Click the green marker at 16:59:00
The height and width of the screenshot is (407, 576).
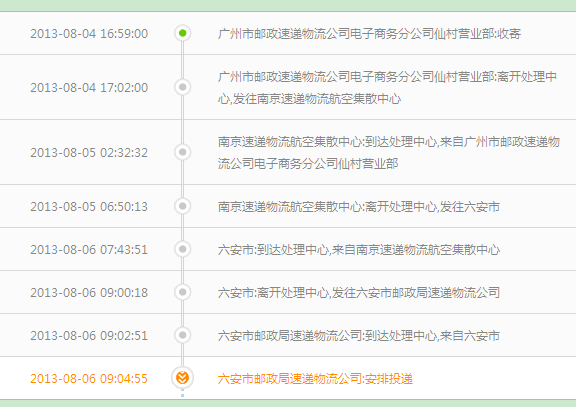pos(183,33)
